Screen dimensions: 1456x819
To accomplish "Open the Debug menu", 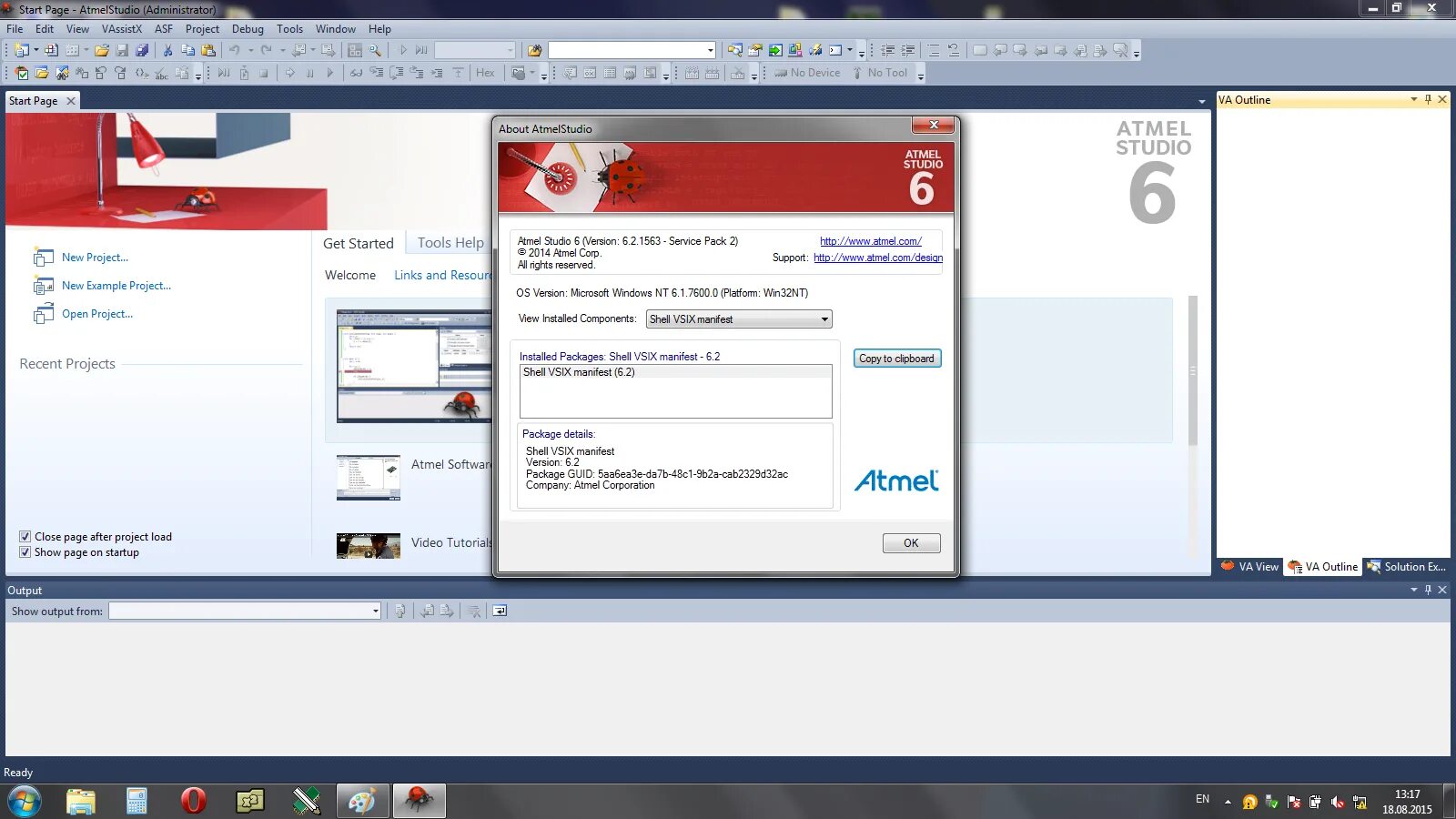I will [x=248, y=29].
